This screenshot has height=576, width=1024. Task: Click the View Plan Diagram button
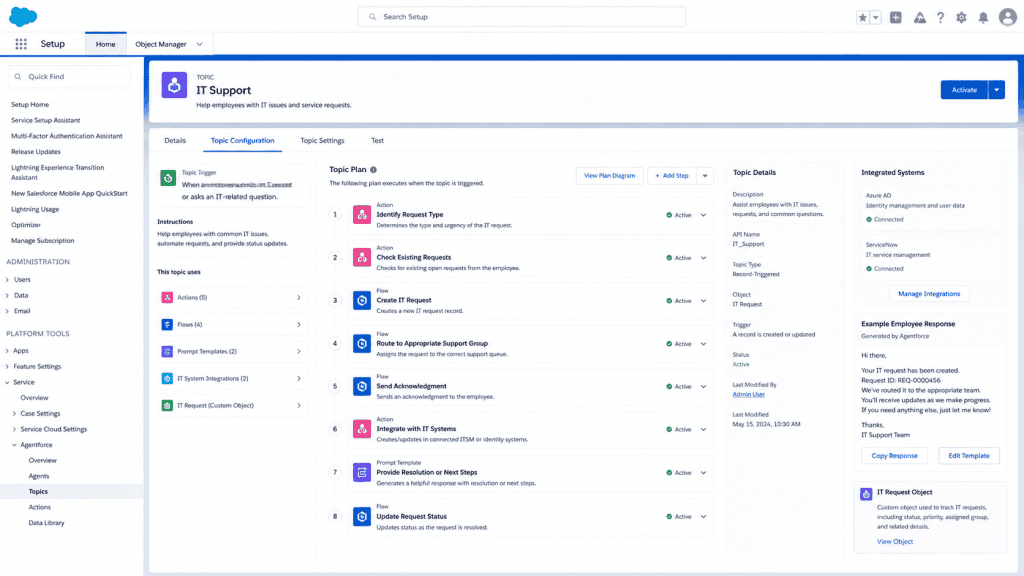(x=609, y=176)
